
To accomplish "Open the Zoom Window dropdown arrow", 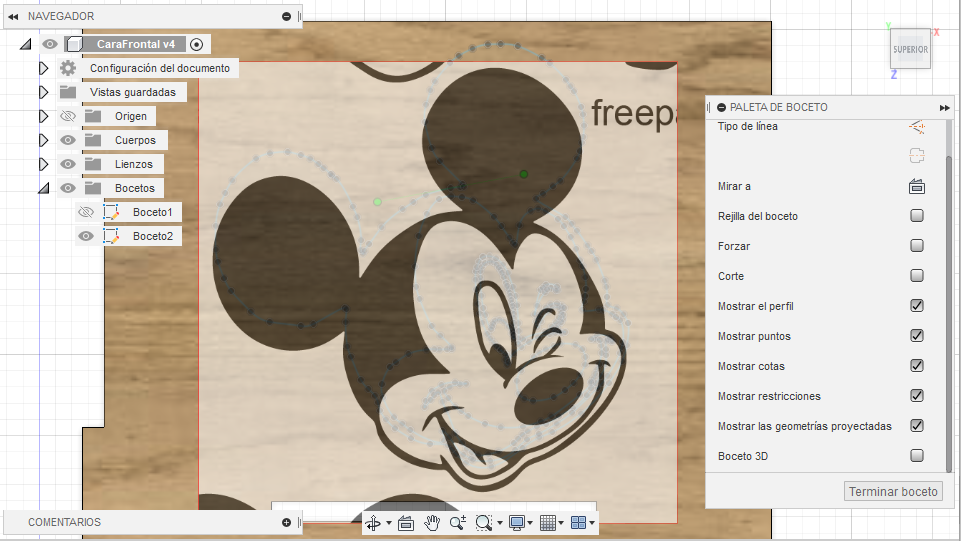I will coord(499,523).
